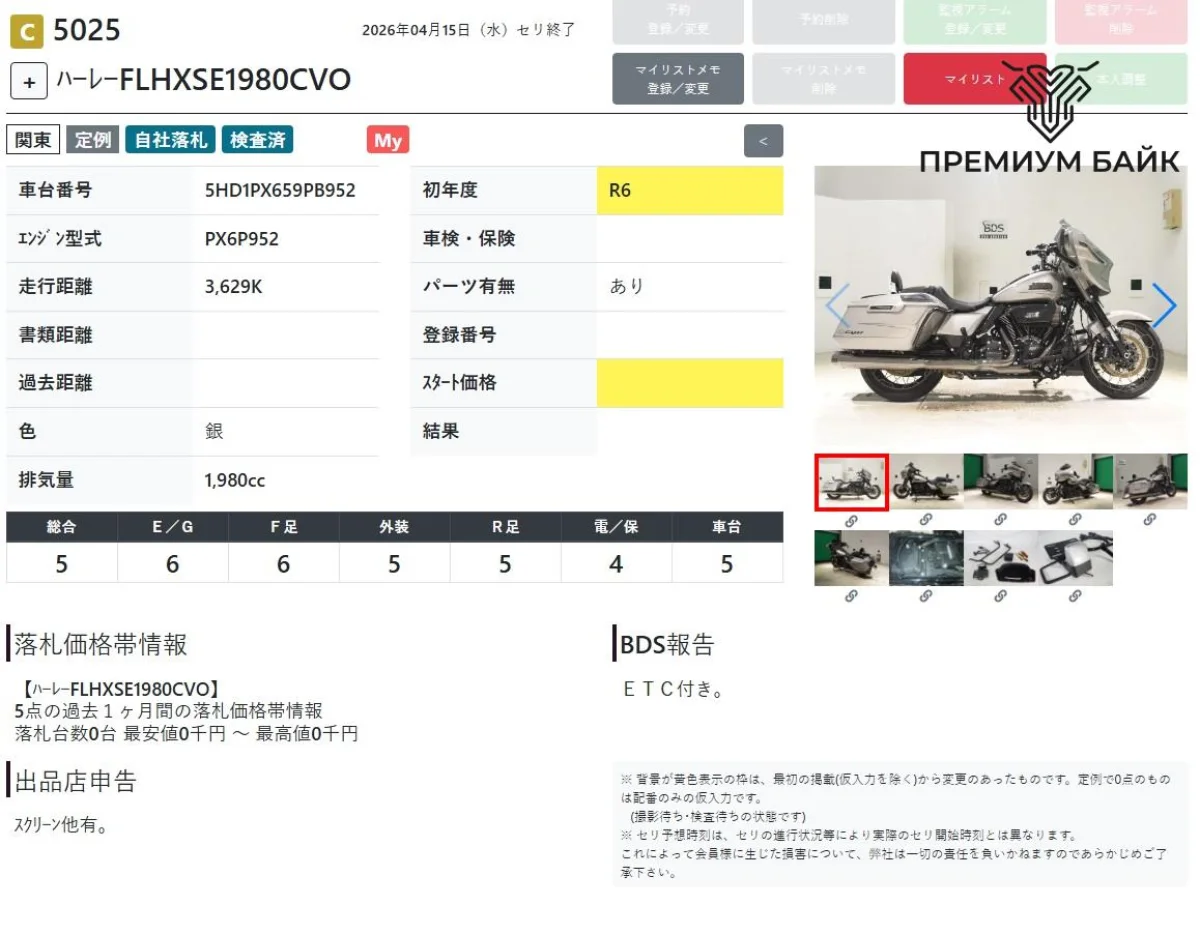The height and width of the screenshot is (934, 1200).
Task: Select the fifth top-row rear-angle thumbnail
Action: pos(1150,482)
